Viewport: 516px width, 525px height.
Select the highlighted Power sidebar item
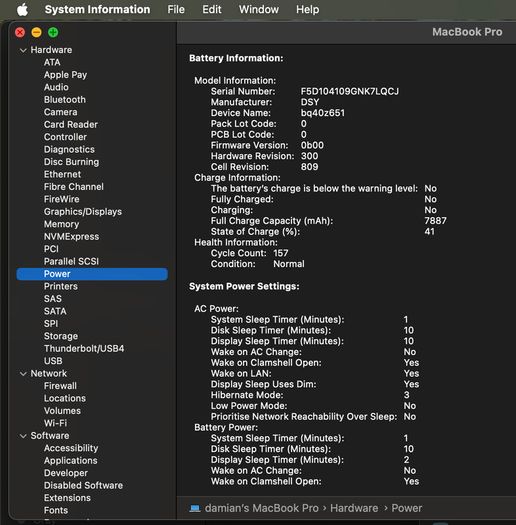coord(92,274)
